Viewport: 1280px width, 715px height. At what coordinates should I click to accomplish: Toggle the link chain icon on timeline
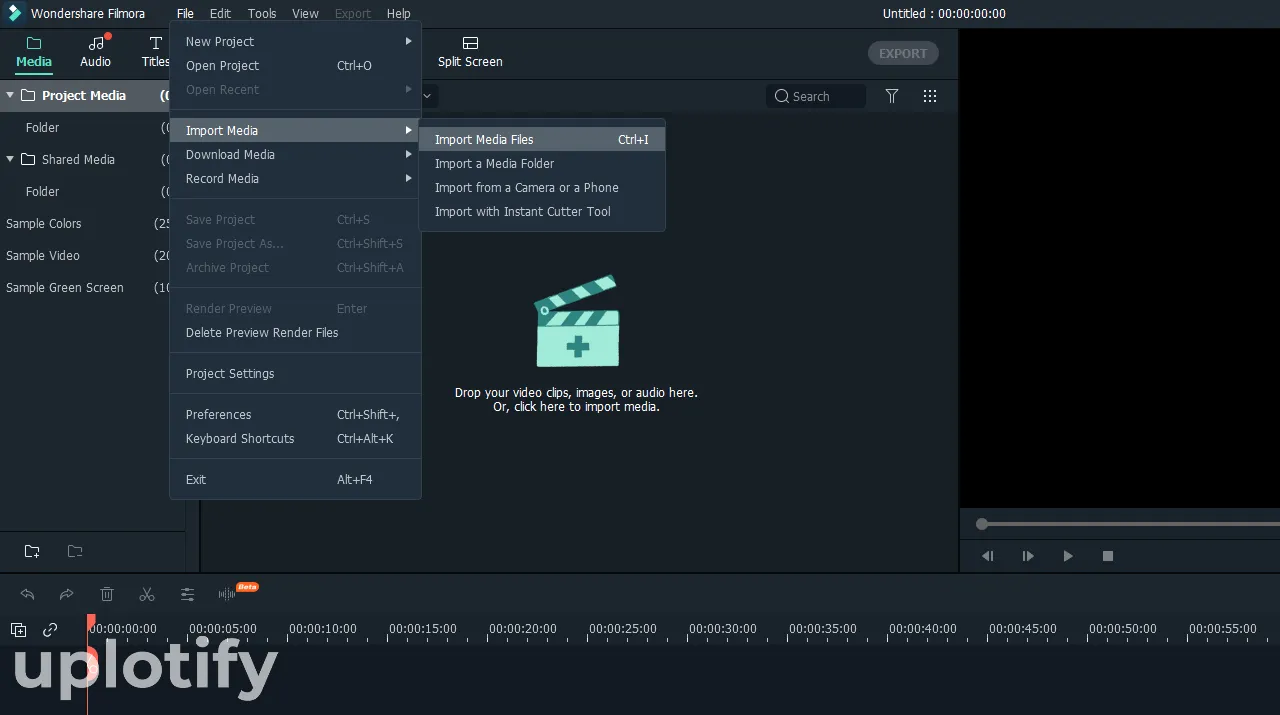pos(50,630)
